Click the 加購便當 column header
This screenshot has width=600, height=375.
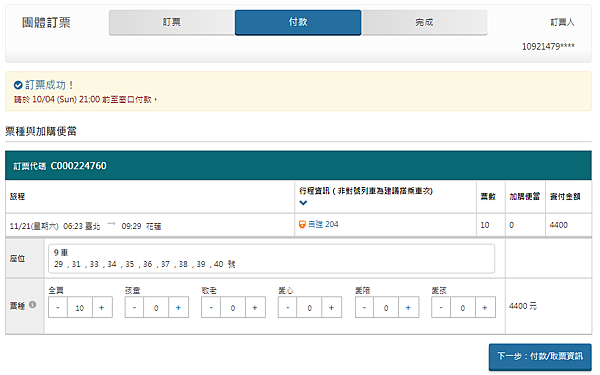coord(525,197)
